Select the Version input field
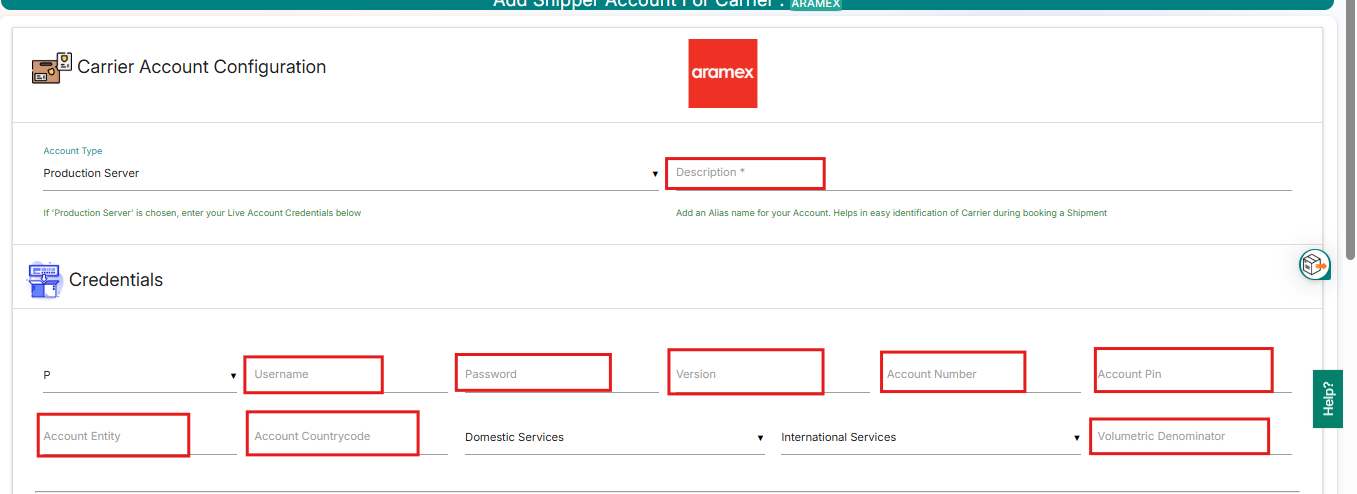Image resolution: width=1357 pixels, height=494 pixels. 772,375
